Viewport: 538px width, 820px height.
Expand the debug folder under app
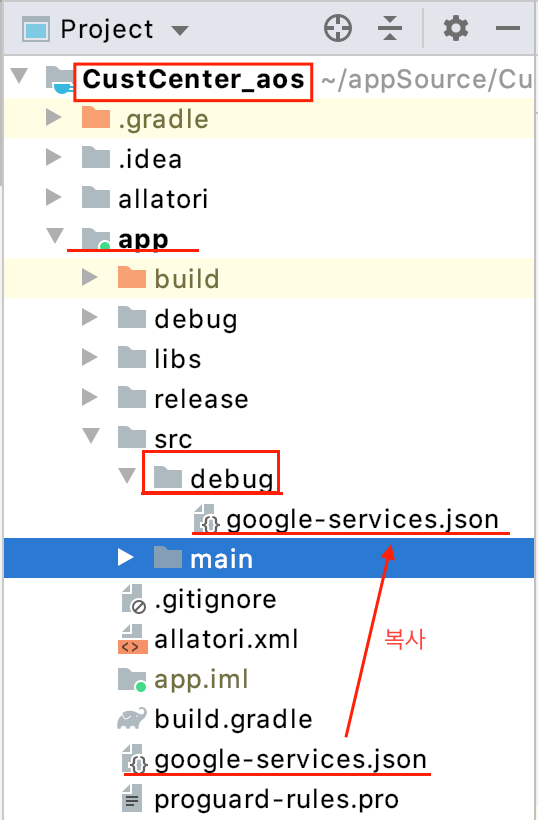pyautogui.click(x=90, y=317)
